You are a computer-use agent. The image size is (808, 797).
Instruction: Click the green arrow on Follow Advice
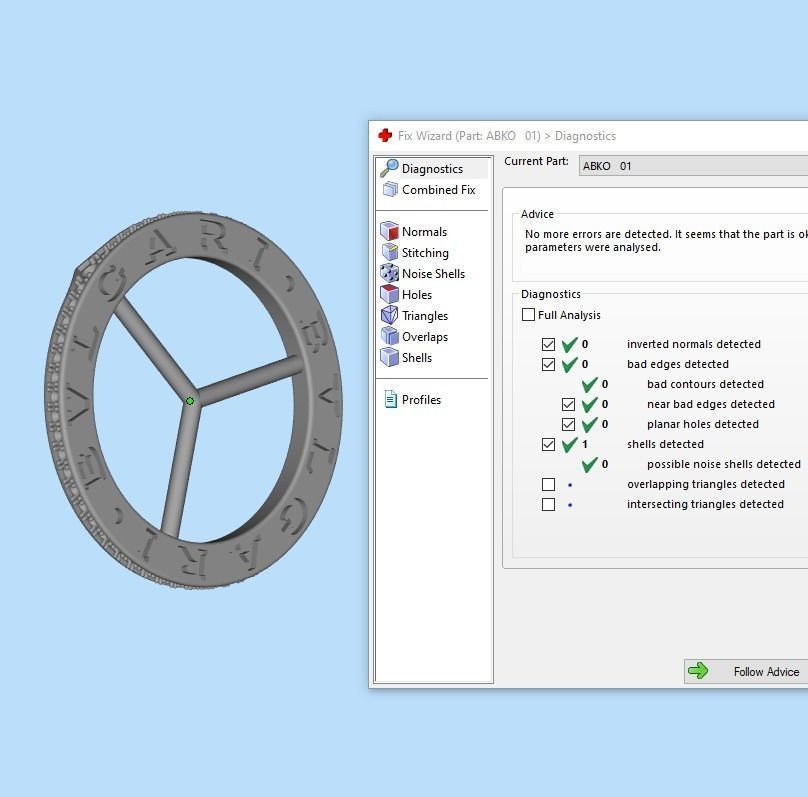tap(698, 671)
